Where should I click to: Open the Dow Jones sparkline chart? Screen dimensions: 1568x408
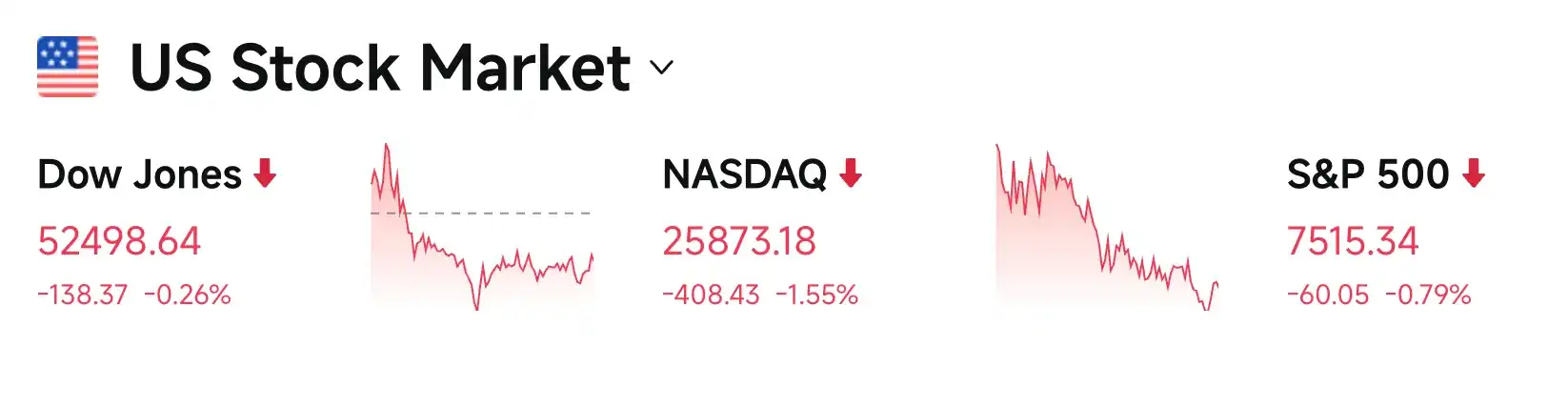point(482,227)
